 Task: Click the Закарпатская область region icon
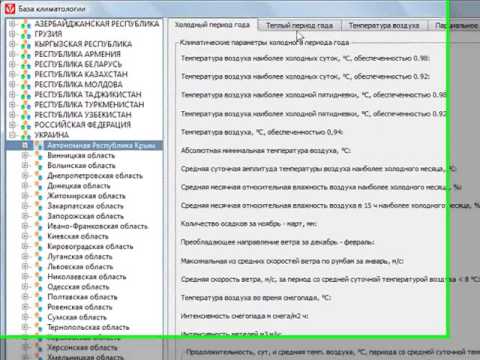click(39, 206)
